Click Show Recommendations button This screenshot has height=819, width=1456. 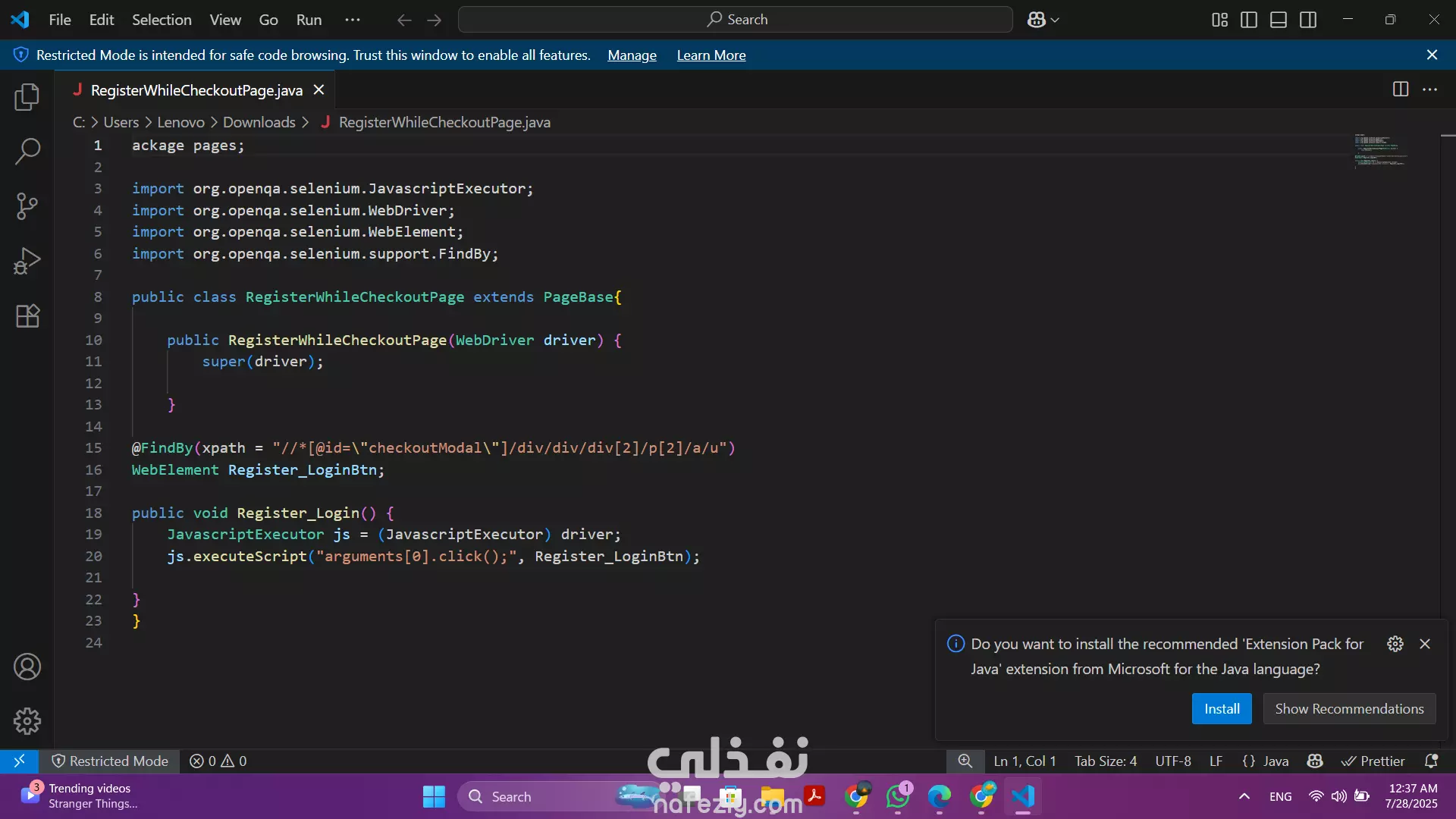click(1349, 708)
